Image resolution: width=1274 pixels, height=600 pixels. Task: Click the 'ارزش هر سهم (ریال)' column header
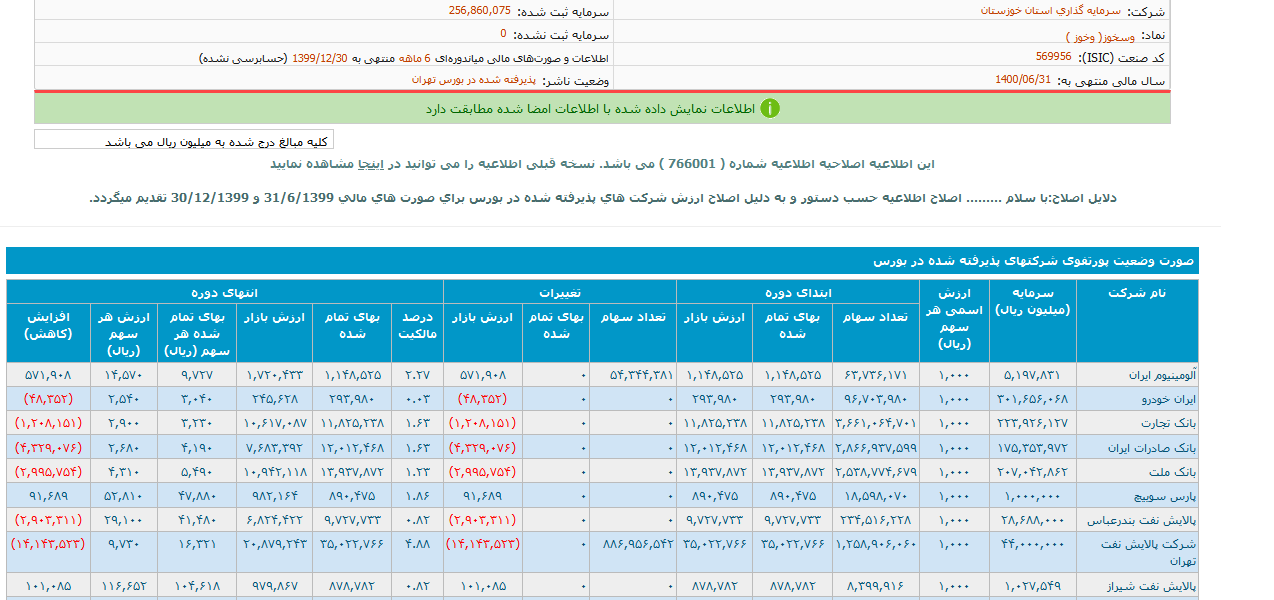(x=123, y=334)
